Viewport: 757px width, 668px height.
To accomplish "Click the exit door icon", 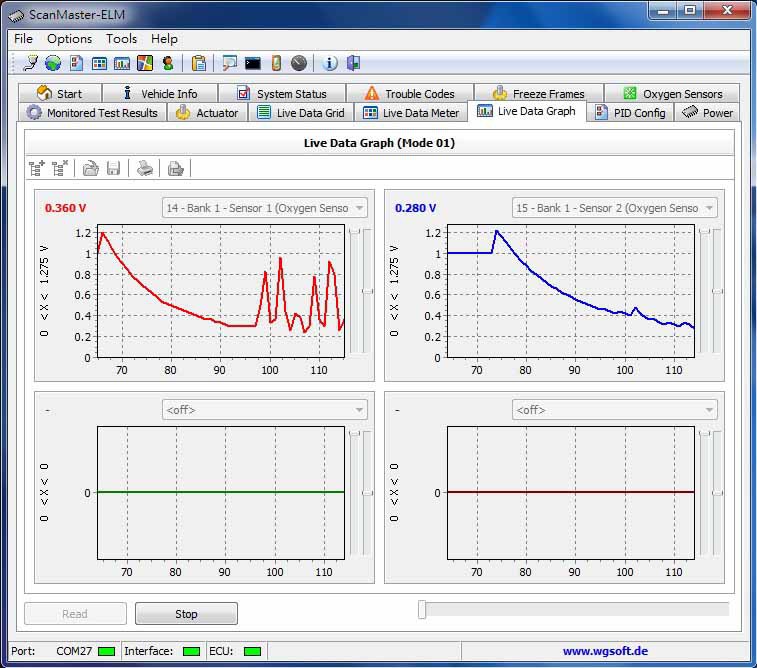I will pyautogui.click(x=353, y=63).
